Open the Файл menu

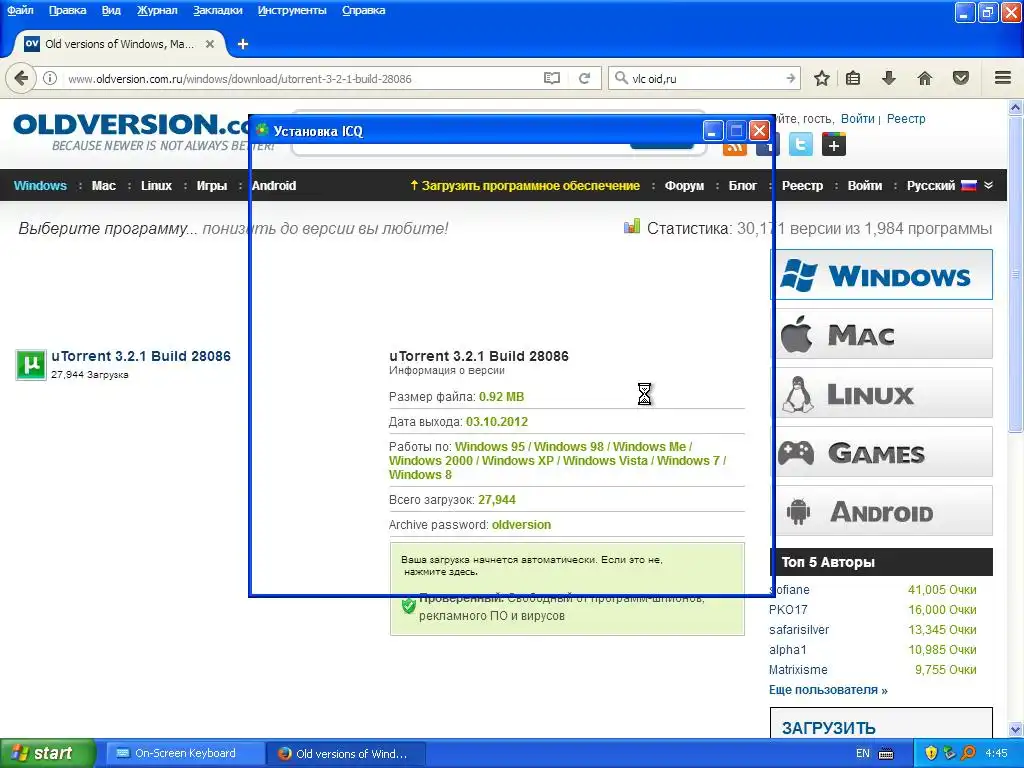pos(20,10)
